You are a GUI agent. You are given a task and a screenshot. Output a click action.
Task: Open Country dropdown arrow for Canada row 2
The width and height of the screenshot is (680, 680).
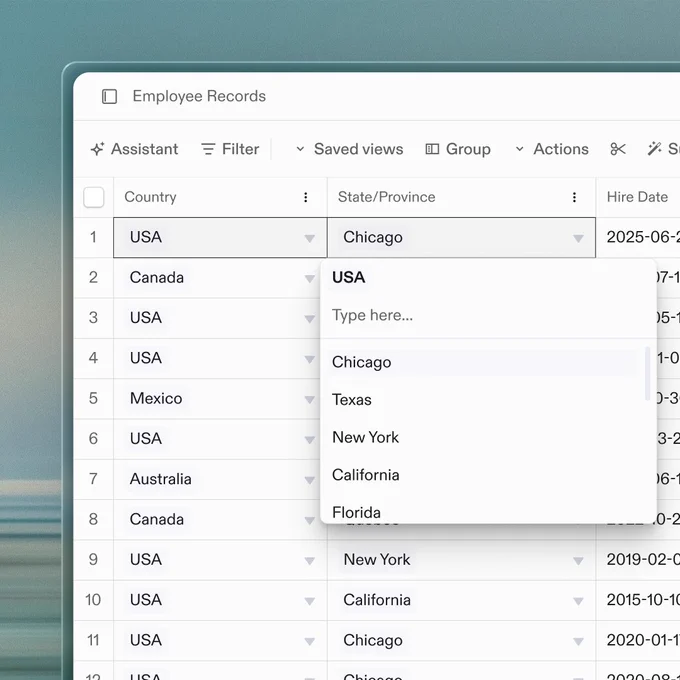pyautogui.click(x=310, y=278)
